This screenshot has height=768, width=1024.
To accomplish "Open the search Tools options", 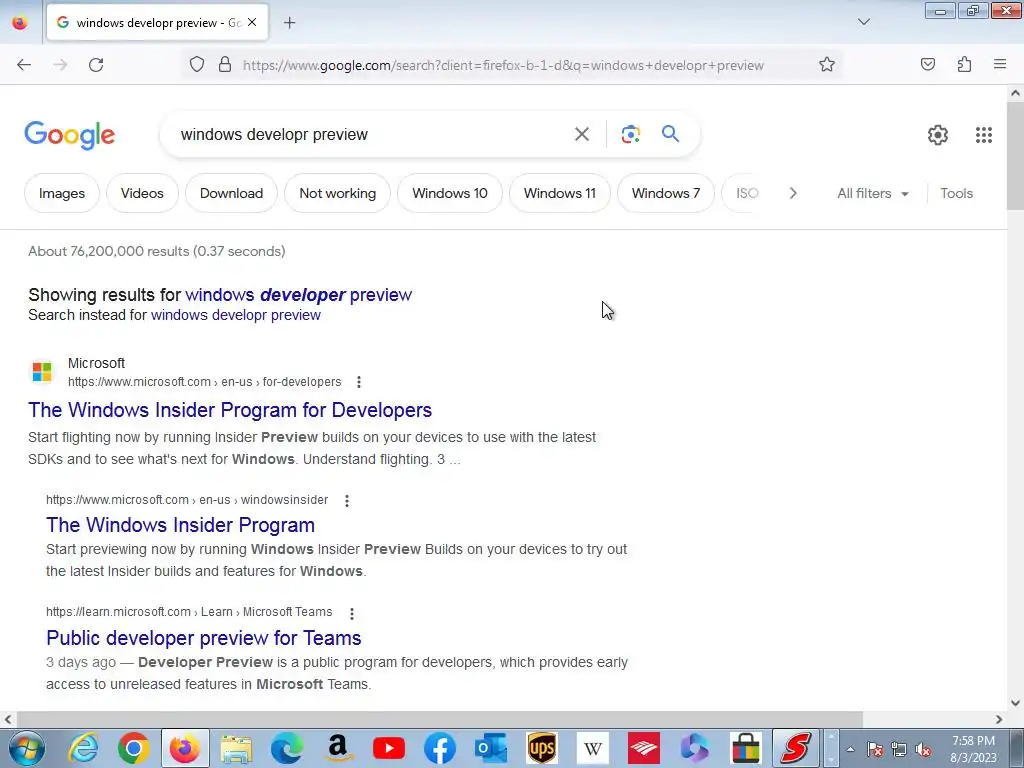I will click(x=956, y=193).
